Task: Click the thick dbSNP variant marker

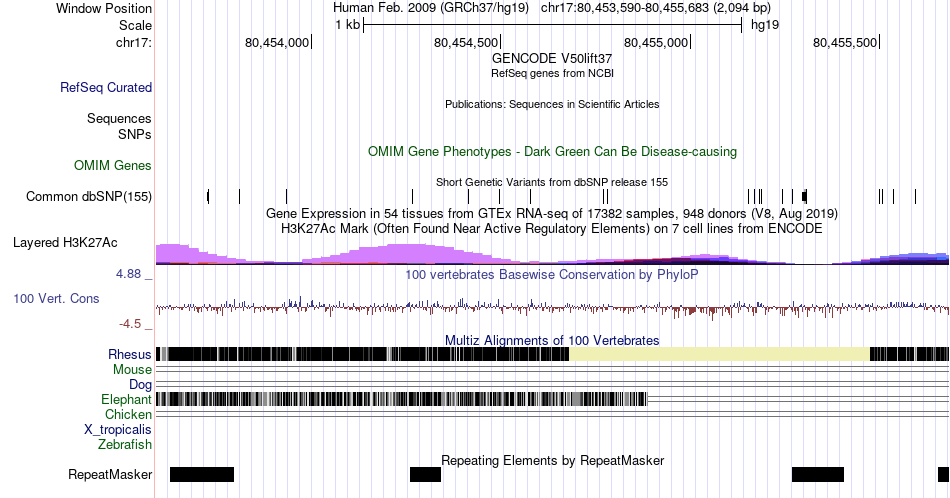Action: pyautogui.click(x=805, y=196)
